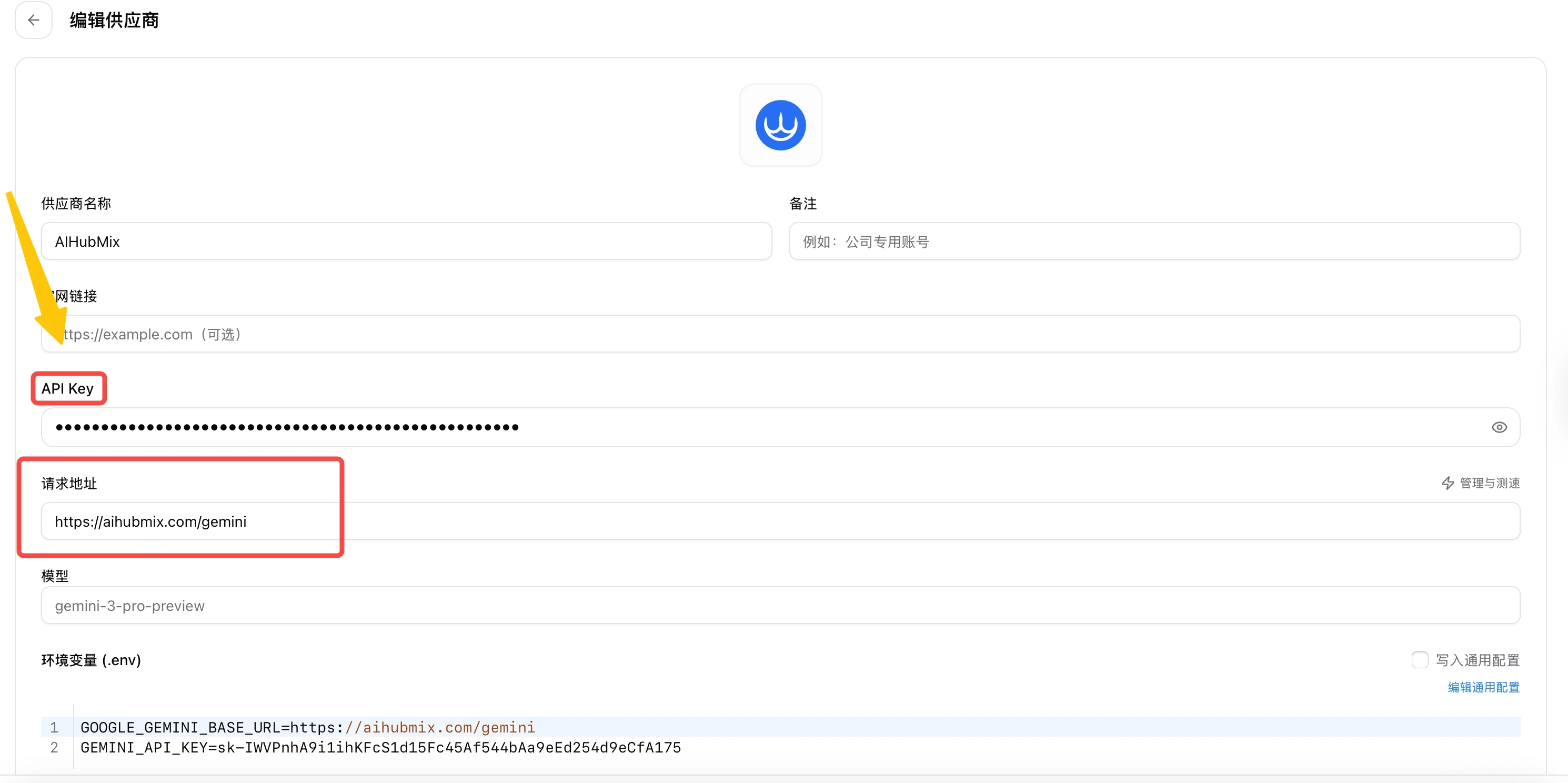This screenshot has height=783, width=1568.
Task: Click line number 1 in env editor
Action: point(54,727)
